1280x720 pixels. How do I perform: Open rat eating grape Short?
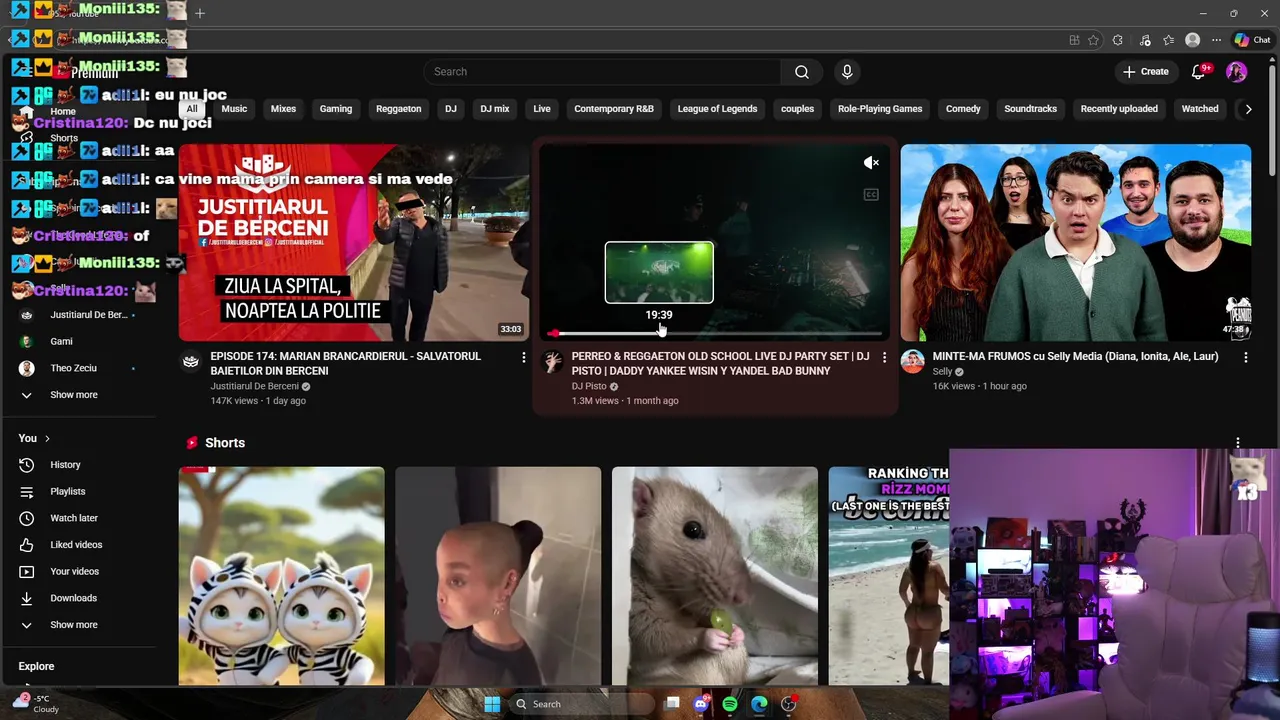click(x=714, y=576)
